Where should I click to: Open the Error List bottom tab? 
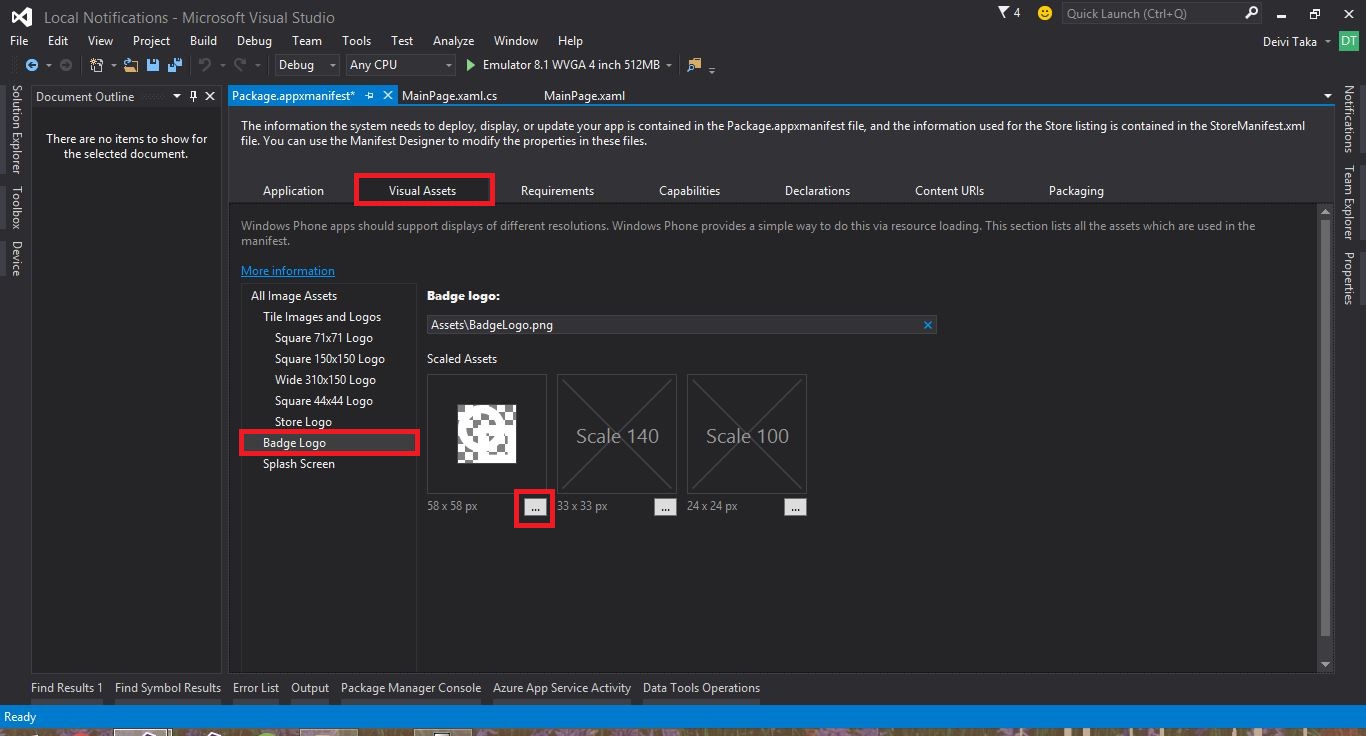point(256,688)
